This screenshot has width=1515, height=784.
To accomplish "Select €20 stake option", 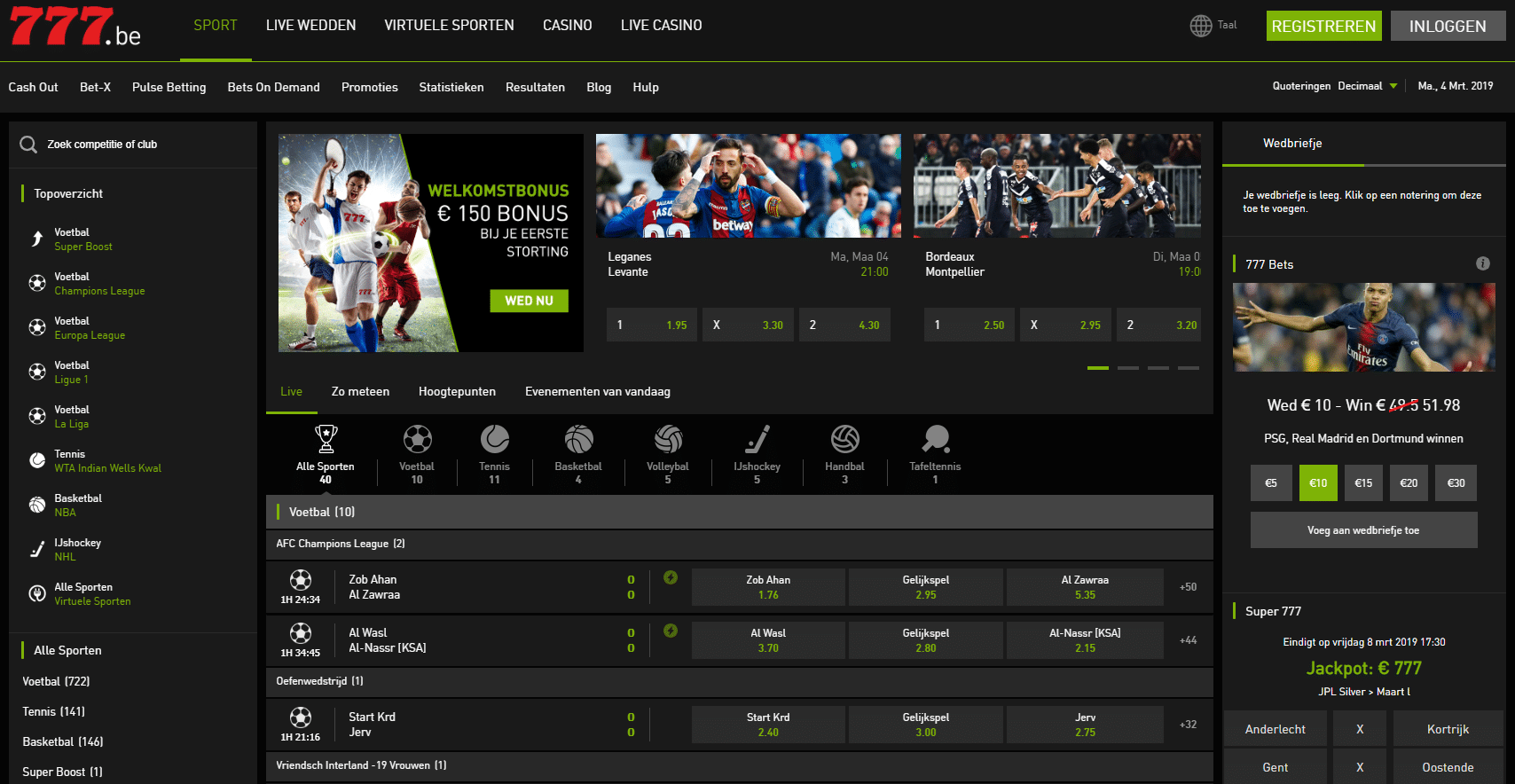I will click(x=1409, y=483).
